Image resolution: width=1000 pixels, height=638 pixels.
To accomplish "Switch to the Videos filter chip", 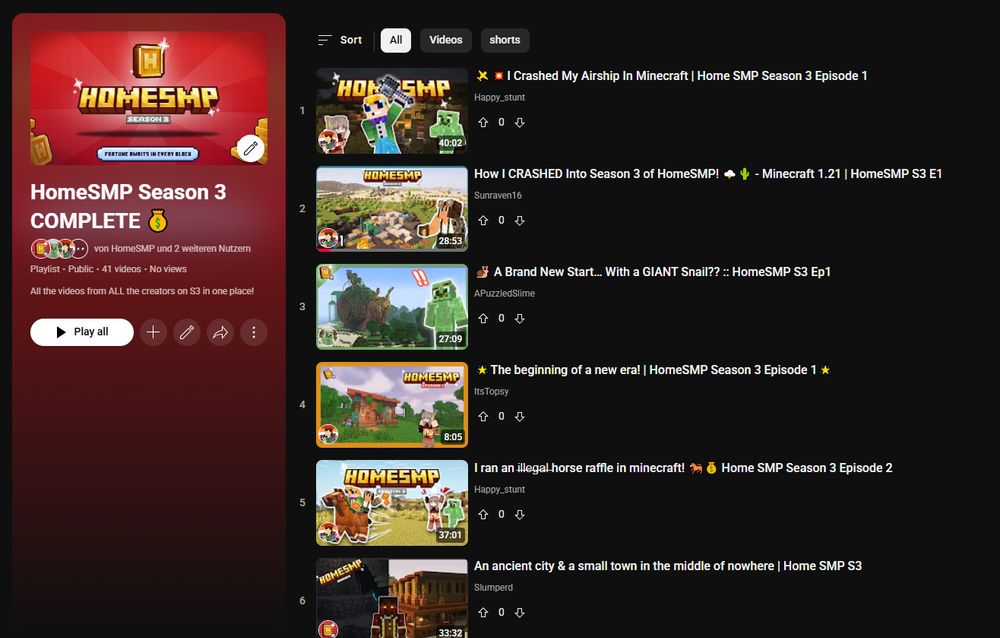I will [x=446, y=40].
